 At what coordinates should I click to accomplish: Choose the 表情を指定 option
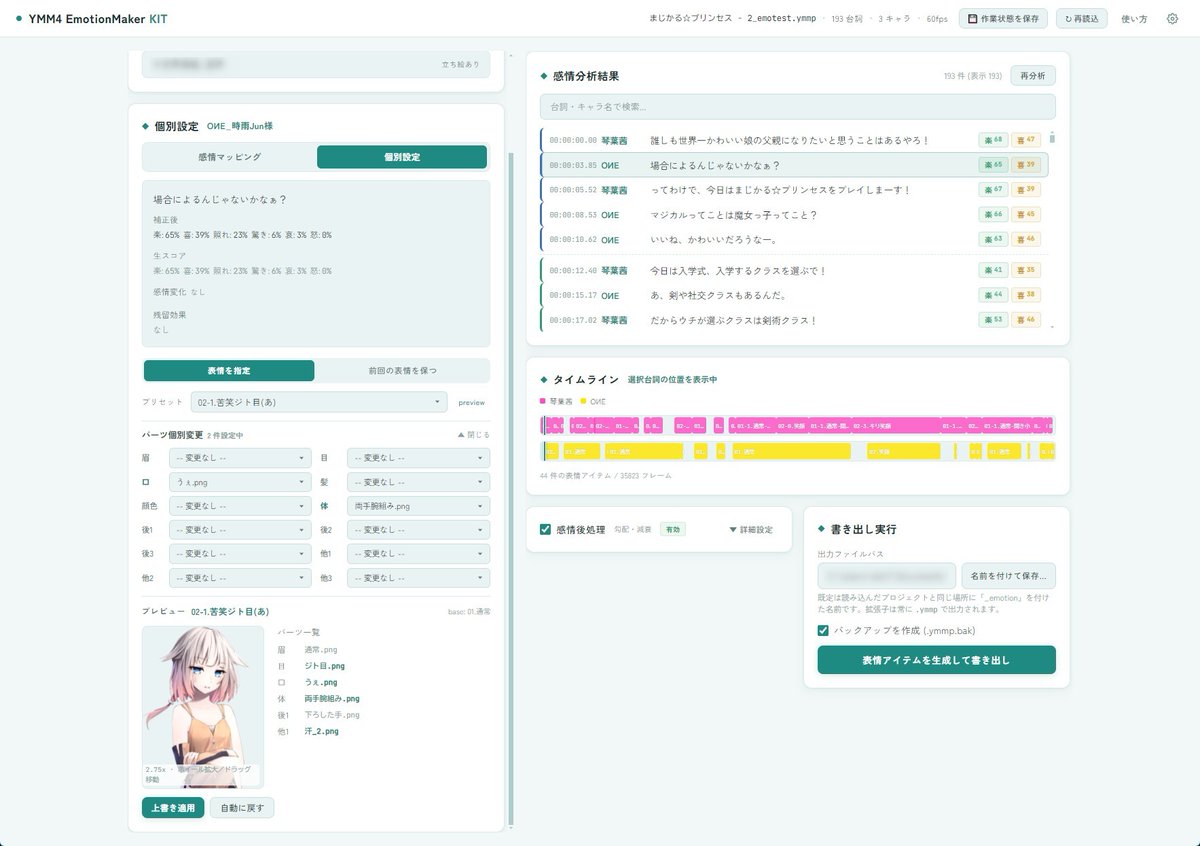pyautogui.click(x=229, y=371)
